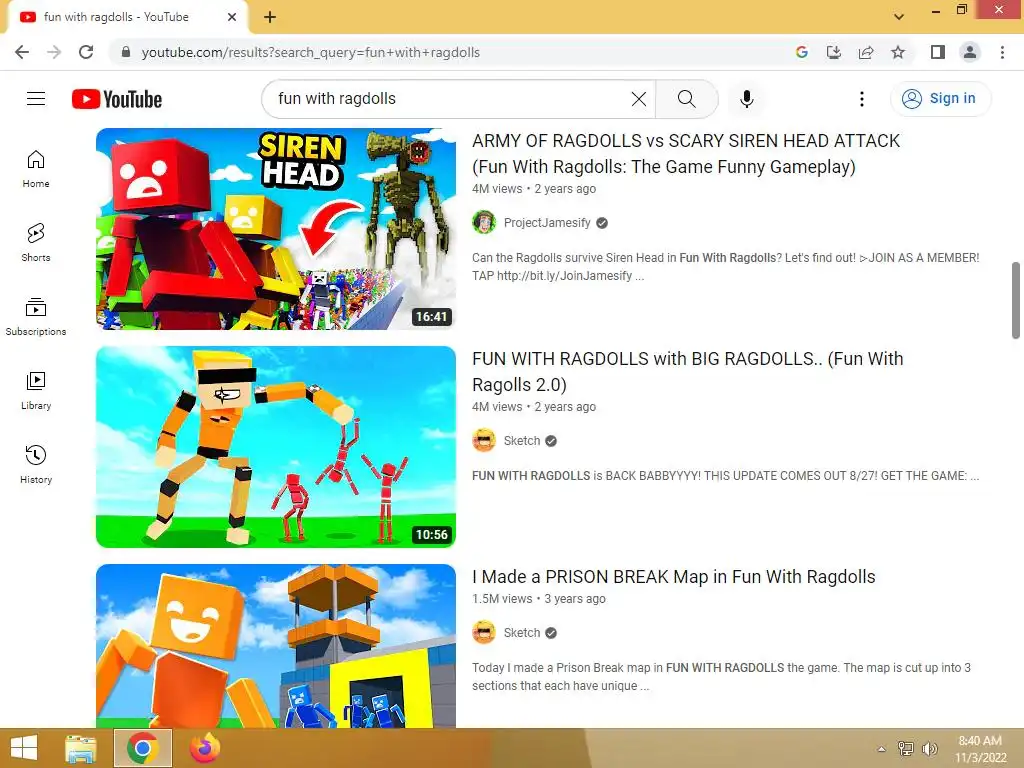The width and height of the screenshot is (1024, 768).
Task: Click description 'FUN WITH RAGDOLLS is BACK BABBYYYY'
Action: coord(726,475)
